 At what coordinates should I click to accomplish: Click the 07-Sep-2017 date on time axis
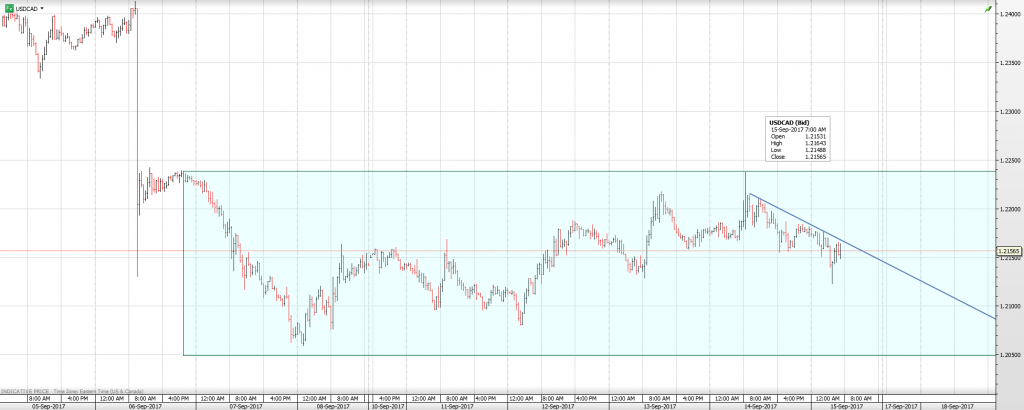(245, 406)
